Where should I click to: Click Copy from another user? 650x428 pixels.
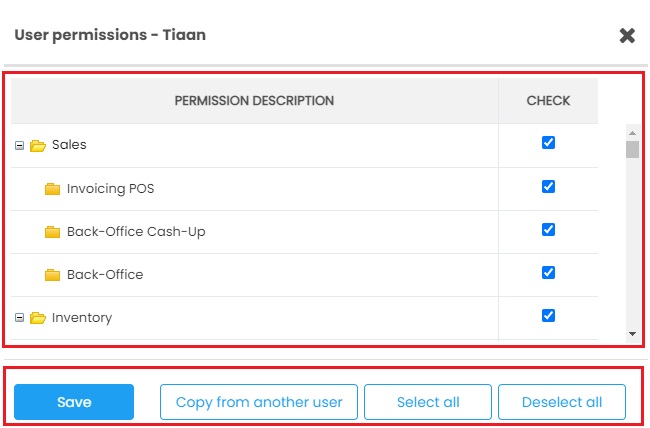tap(259, 402)
